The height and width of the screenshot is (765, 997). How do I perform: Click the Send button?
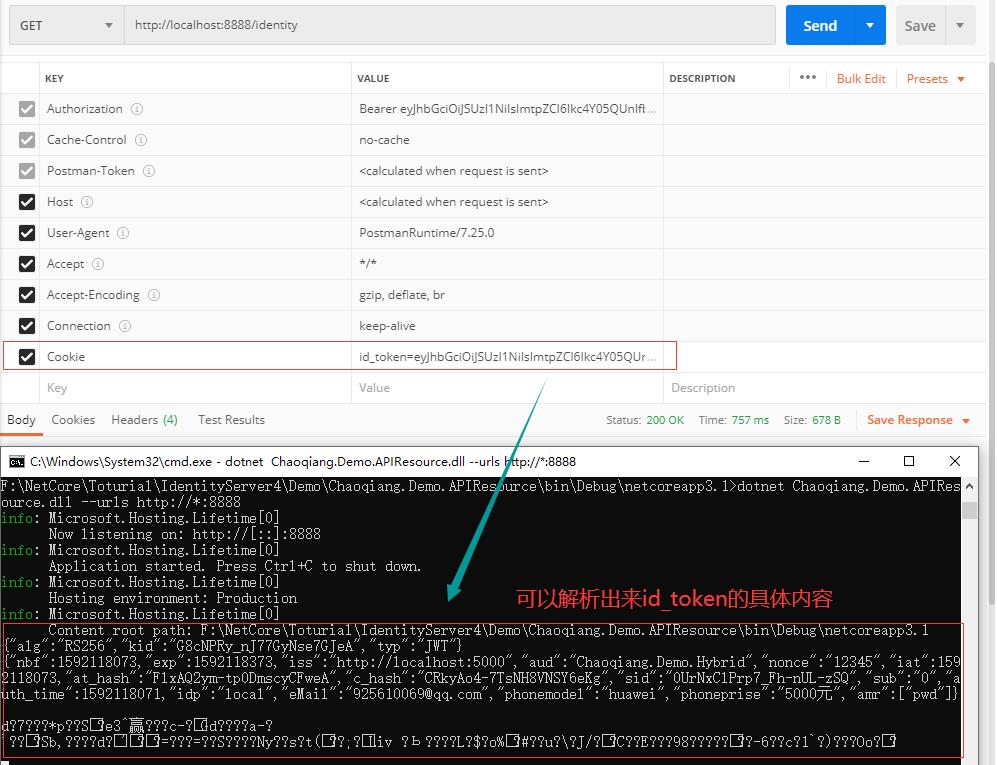tap(819, 24)
